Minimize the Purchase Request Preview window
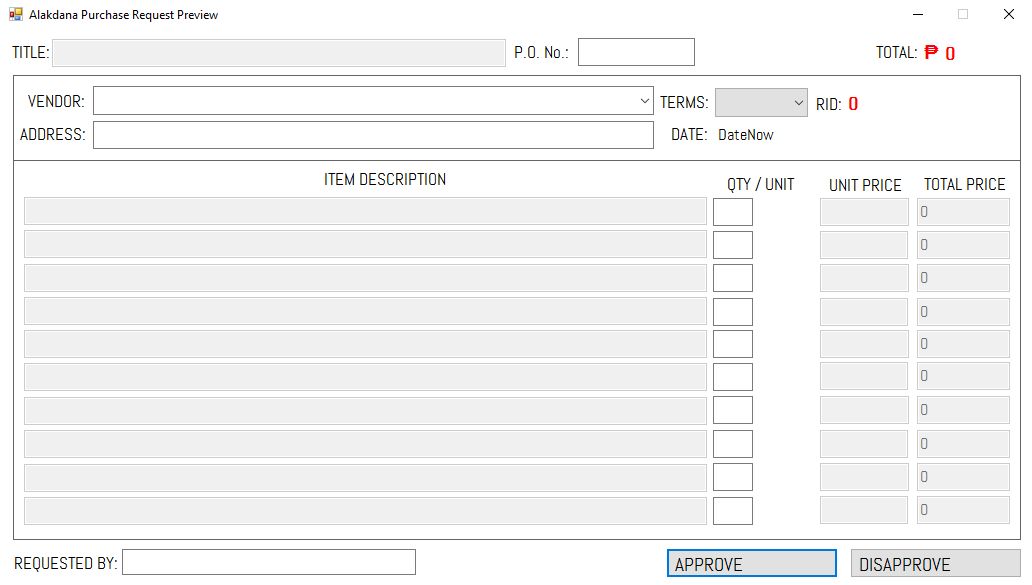Image resolution: width=1032 pixels, height=585 pixels. [x=918, y=14]
